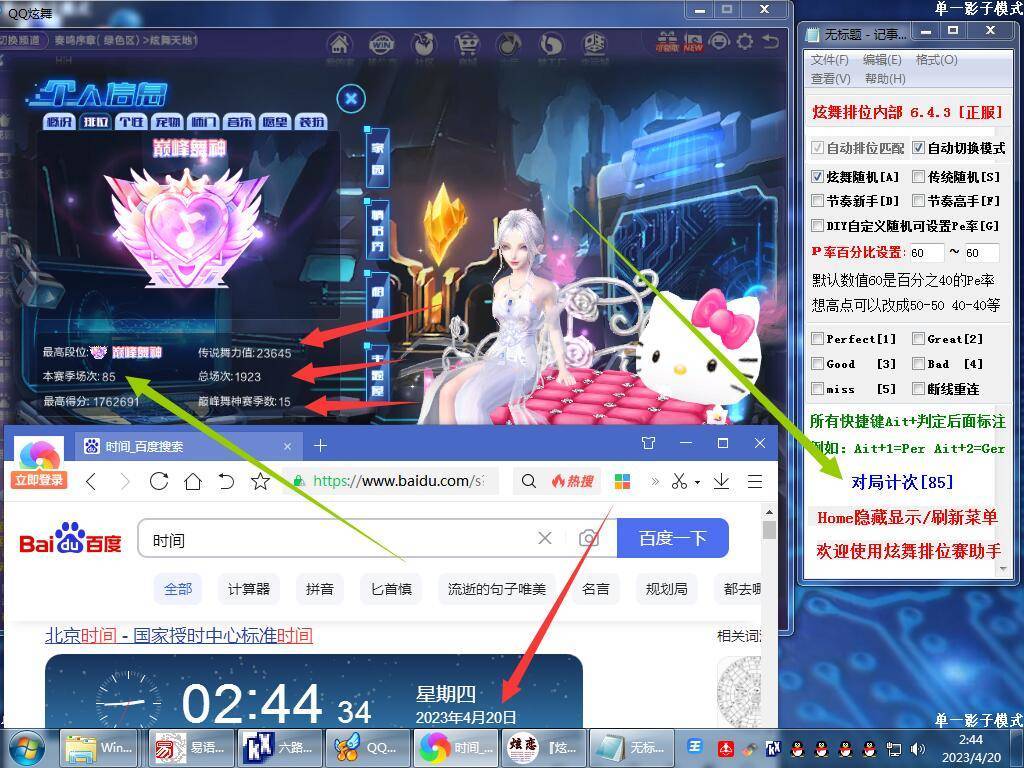Click the return arrow icon in game top bar
Screen dimensions: 1024x768
click(771, 42)
